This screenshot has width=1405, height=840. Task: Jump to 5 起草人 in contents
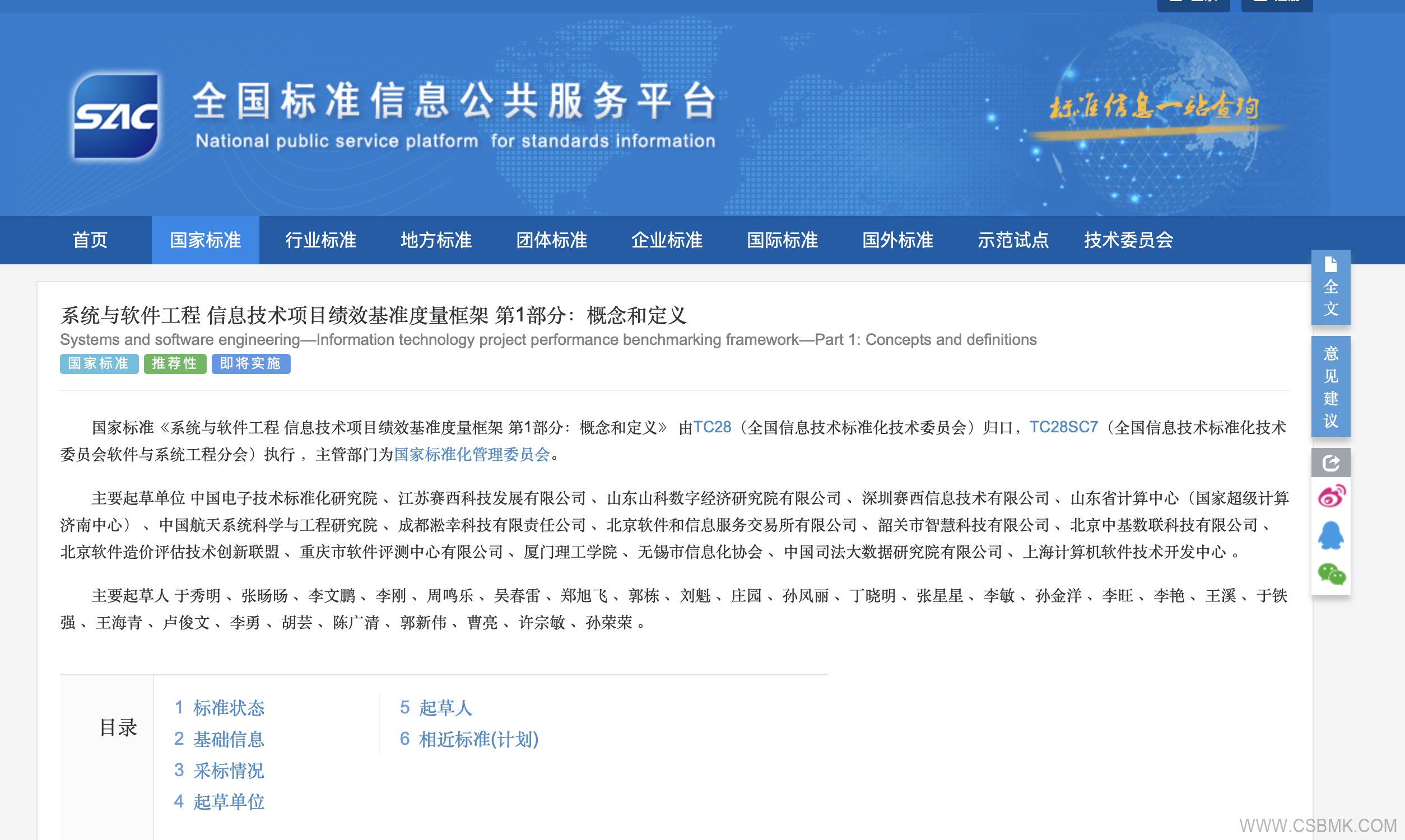point(436,707)
